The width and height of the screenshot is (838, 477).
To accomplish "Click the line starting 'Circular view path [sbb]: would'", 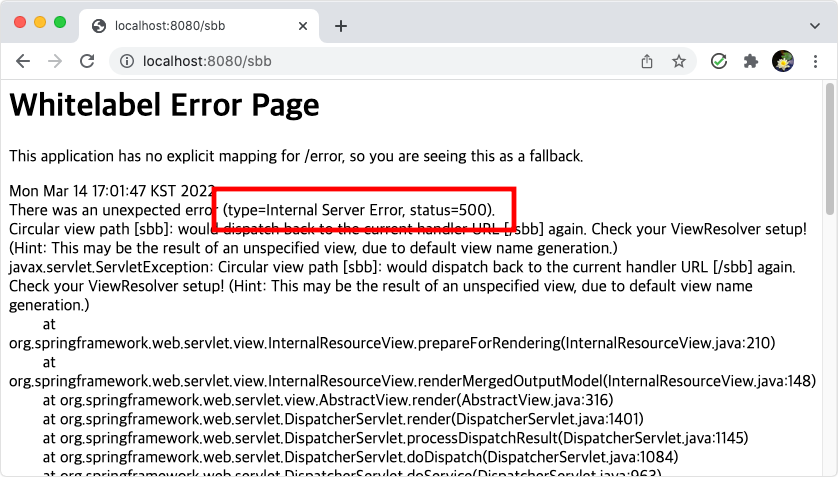I will coord(408,229).
